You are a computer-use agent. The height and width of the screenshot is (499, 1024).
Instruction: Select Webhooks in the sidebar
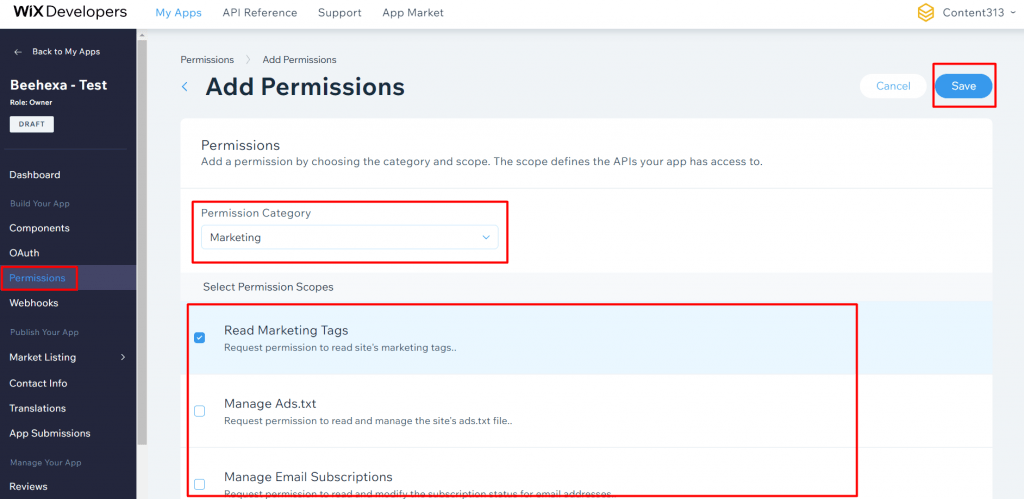click(34, 303)
